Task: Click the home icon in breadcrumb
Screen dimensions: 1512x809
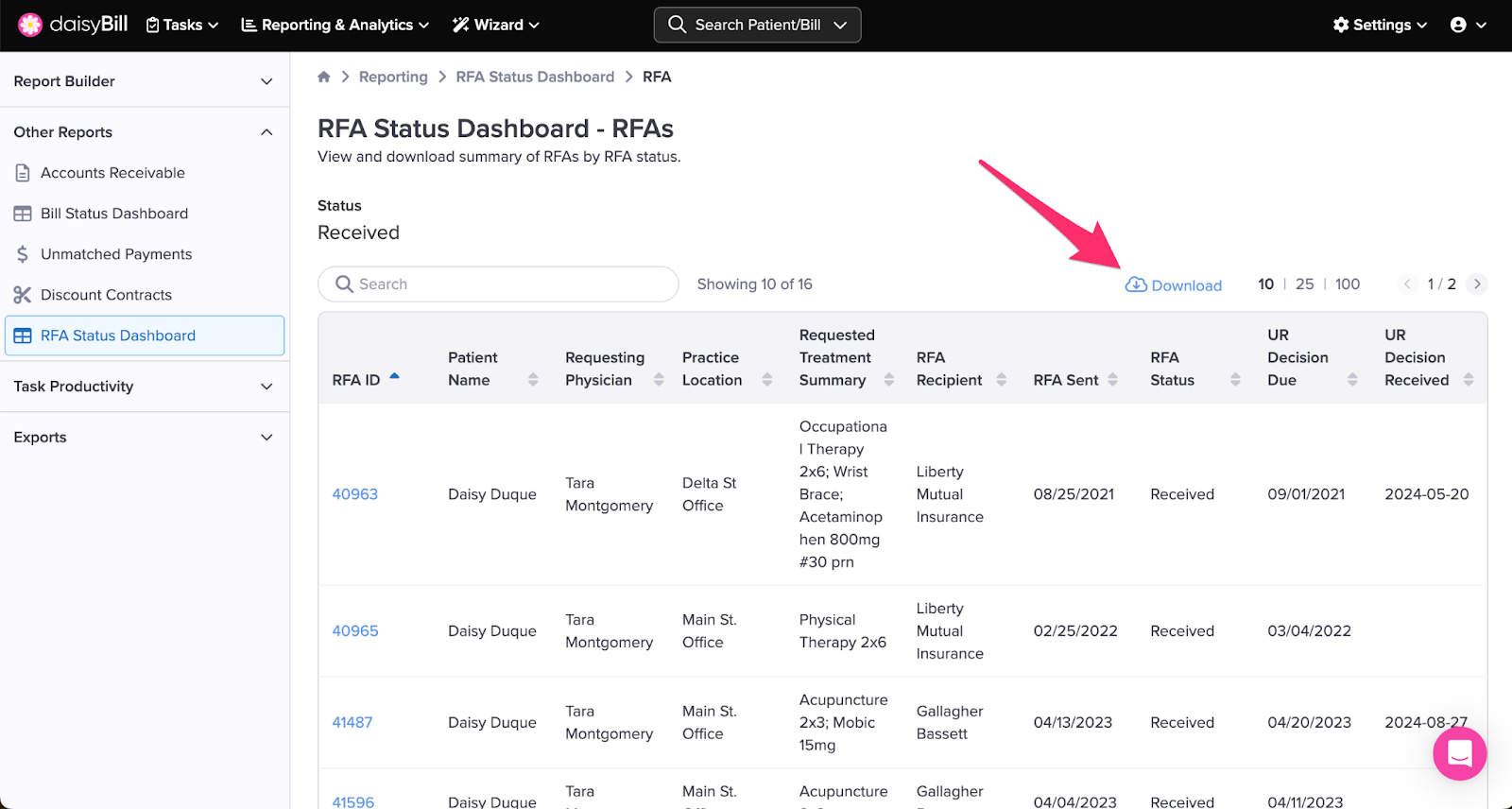Action: (x=324, y=77)
